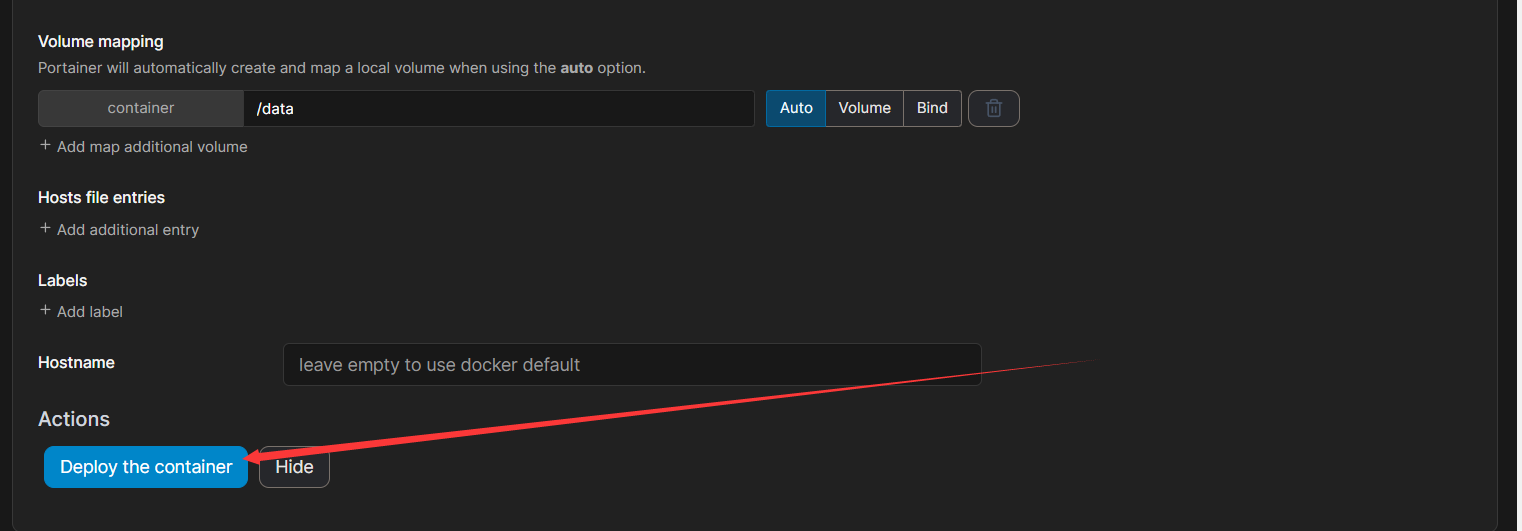Choose the Bind mapping option
The image size is (1522, 531).
[932, 109]
